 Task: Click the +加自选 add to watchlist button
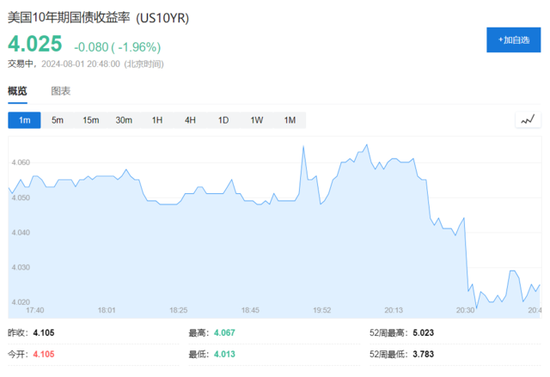click(514, 40)
